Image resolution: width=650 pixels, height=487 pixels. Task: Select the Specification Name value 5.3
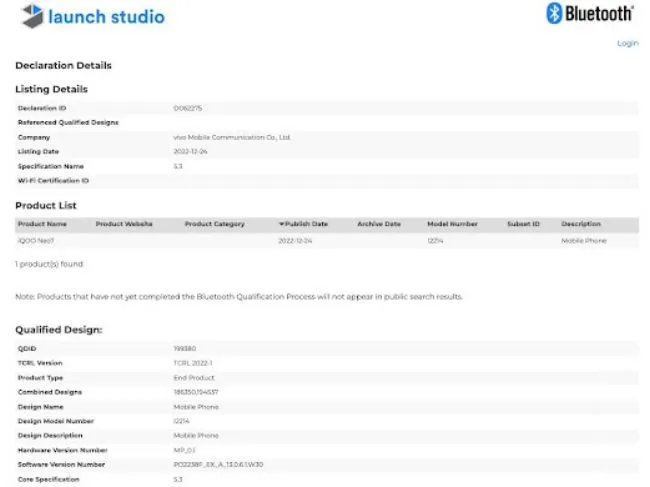pos(178,166)
